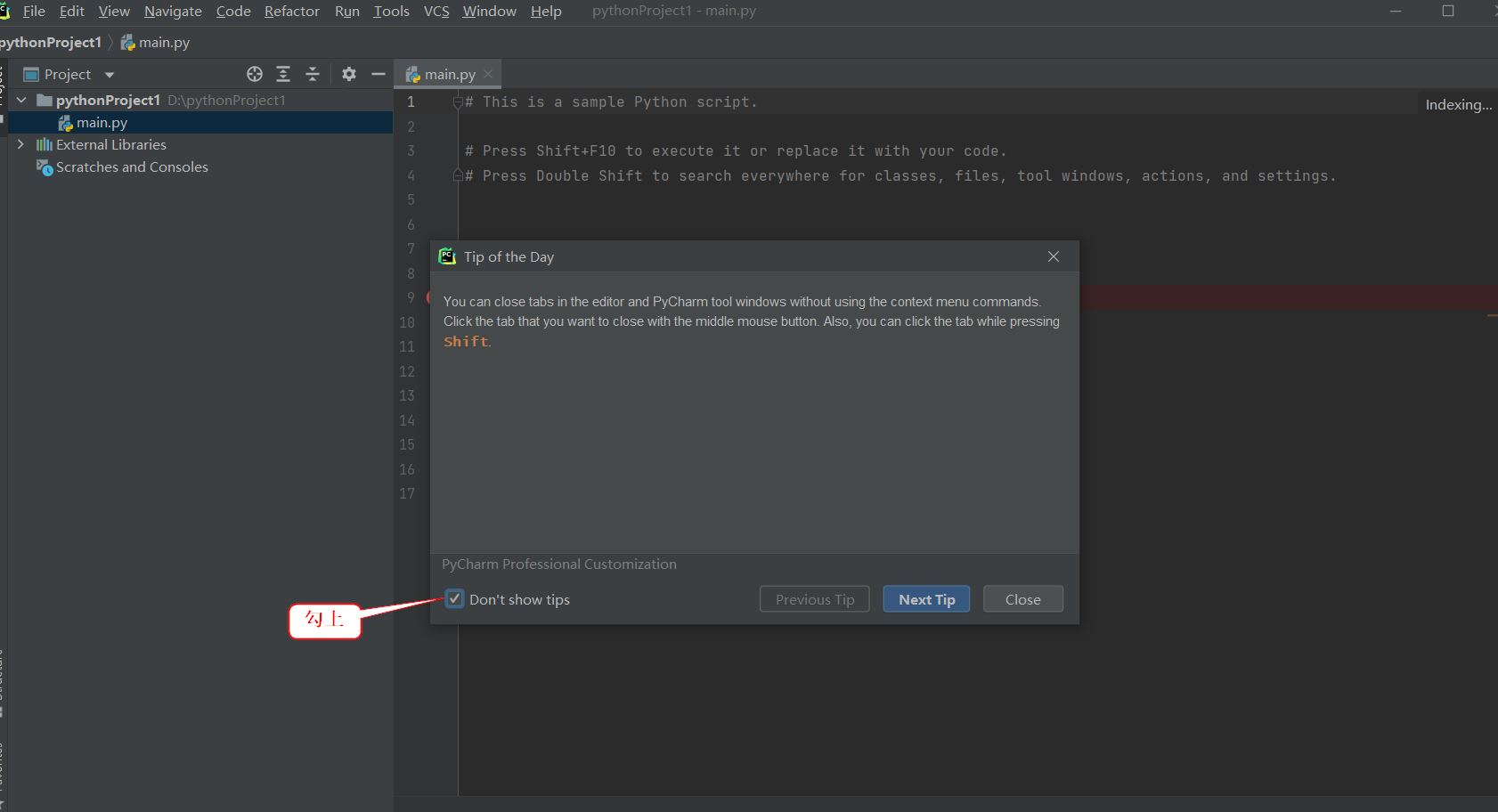Click the PyCharm icon in Tip dialog title
The image size is (1498, 812).
tap(447, 256)
